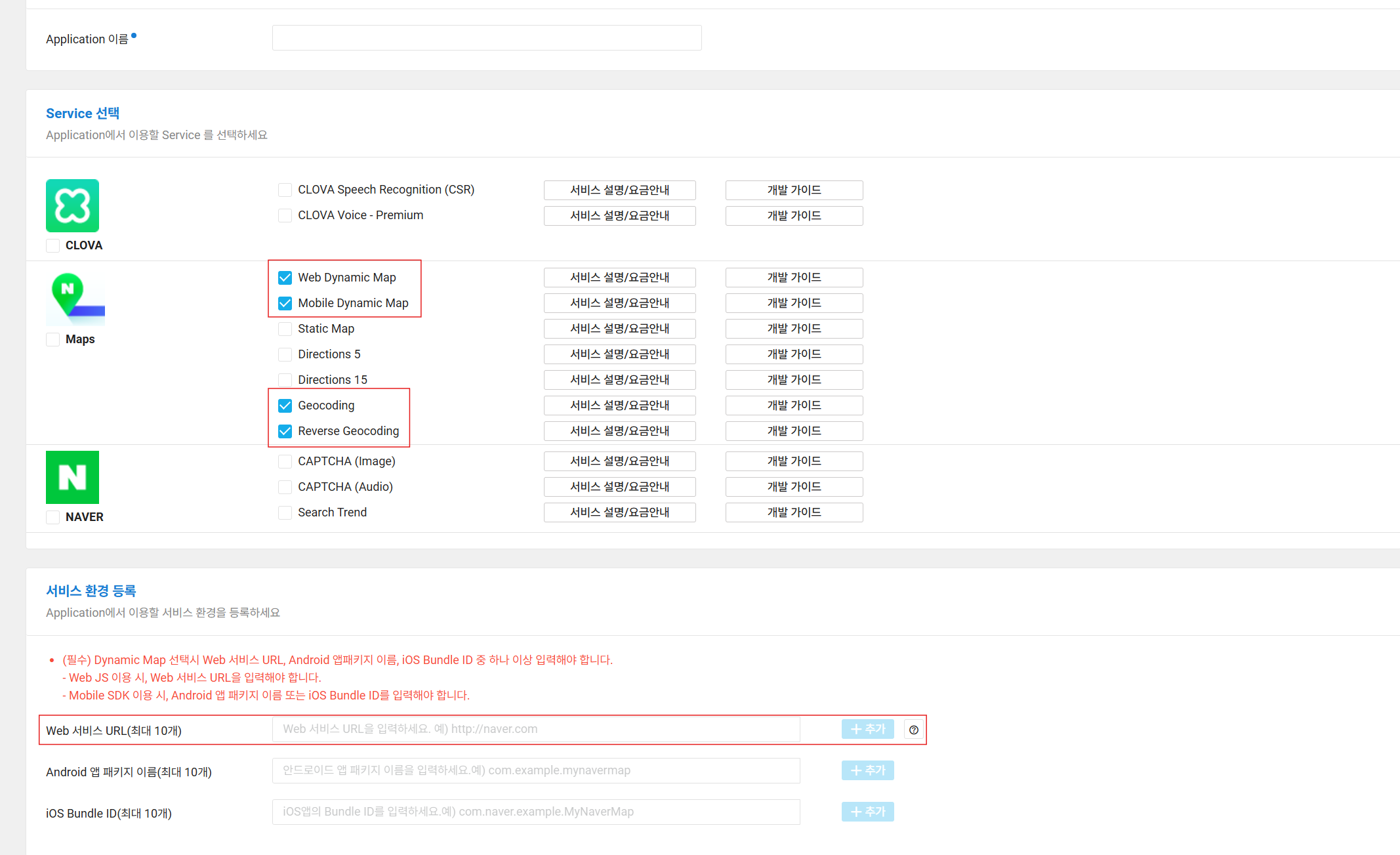This screenshot has width=1400, height=855.
Task: Click the NAVER green N logo
Action: click(72, 477)
